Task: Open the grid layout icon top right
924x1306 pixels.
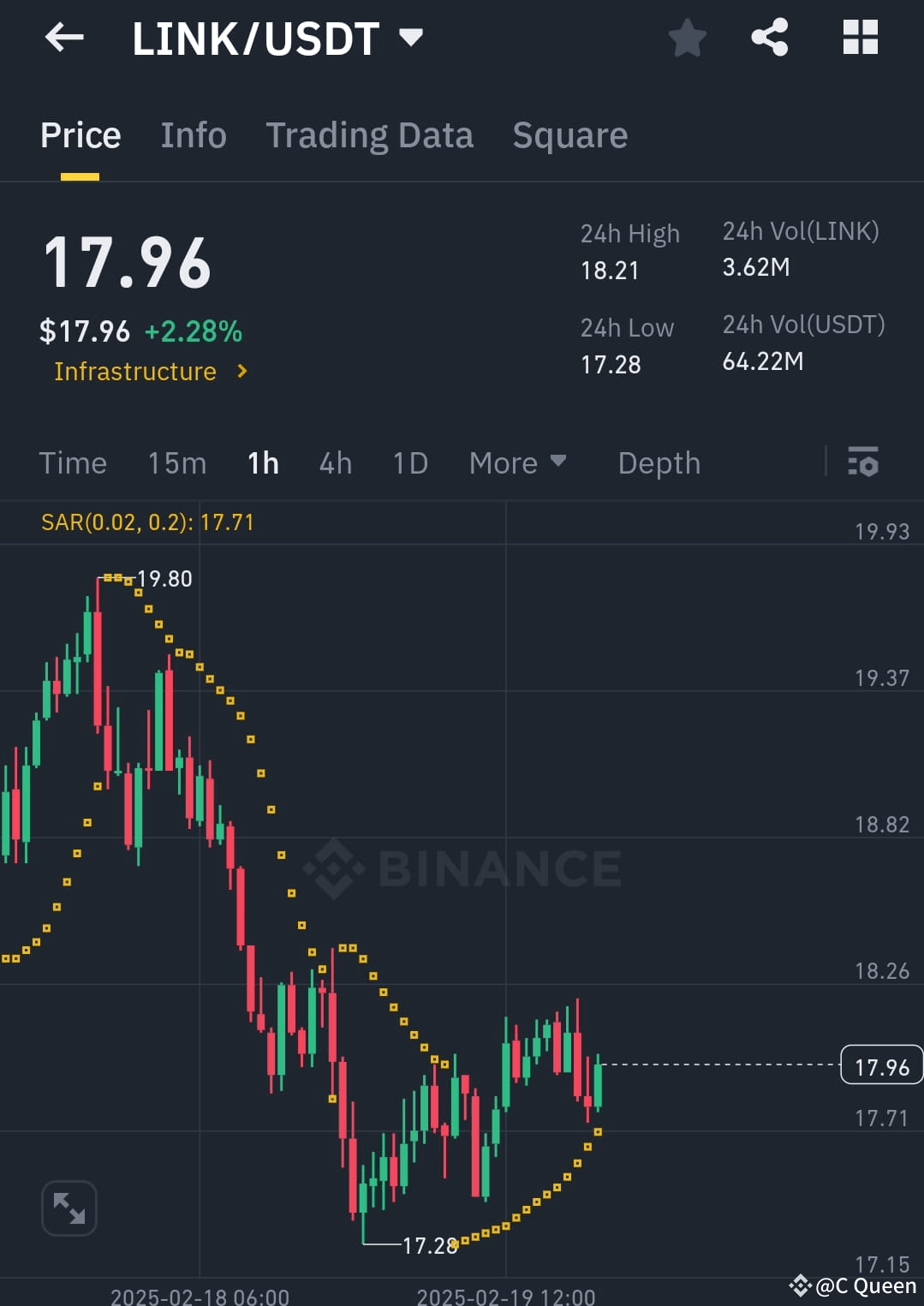Action: (x=860, y=38)
